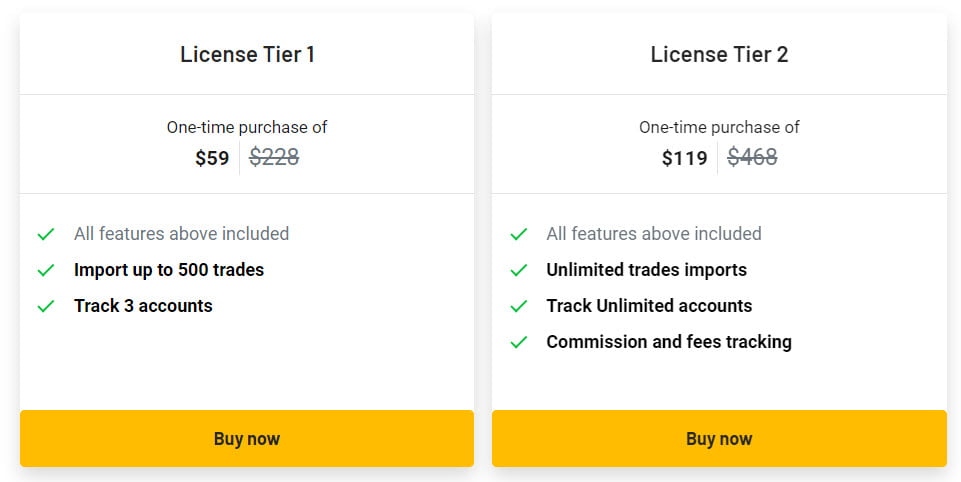
Task: Click the $59 price
Action: click(212, 158)
